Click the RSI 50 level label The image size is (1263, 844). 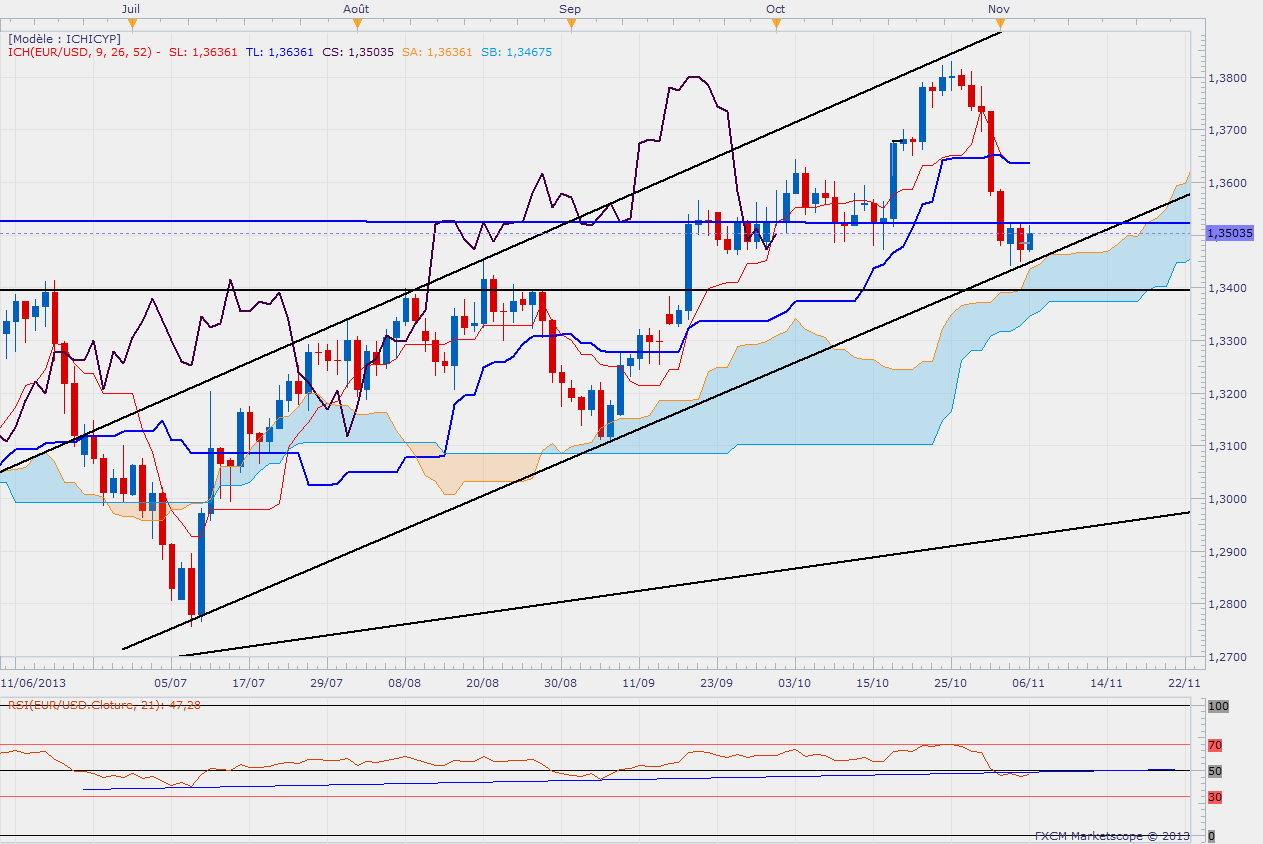(1215, 771)
